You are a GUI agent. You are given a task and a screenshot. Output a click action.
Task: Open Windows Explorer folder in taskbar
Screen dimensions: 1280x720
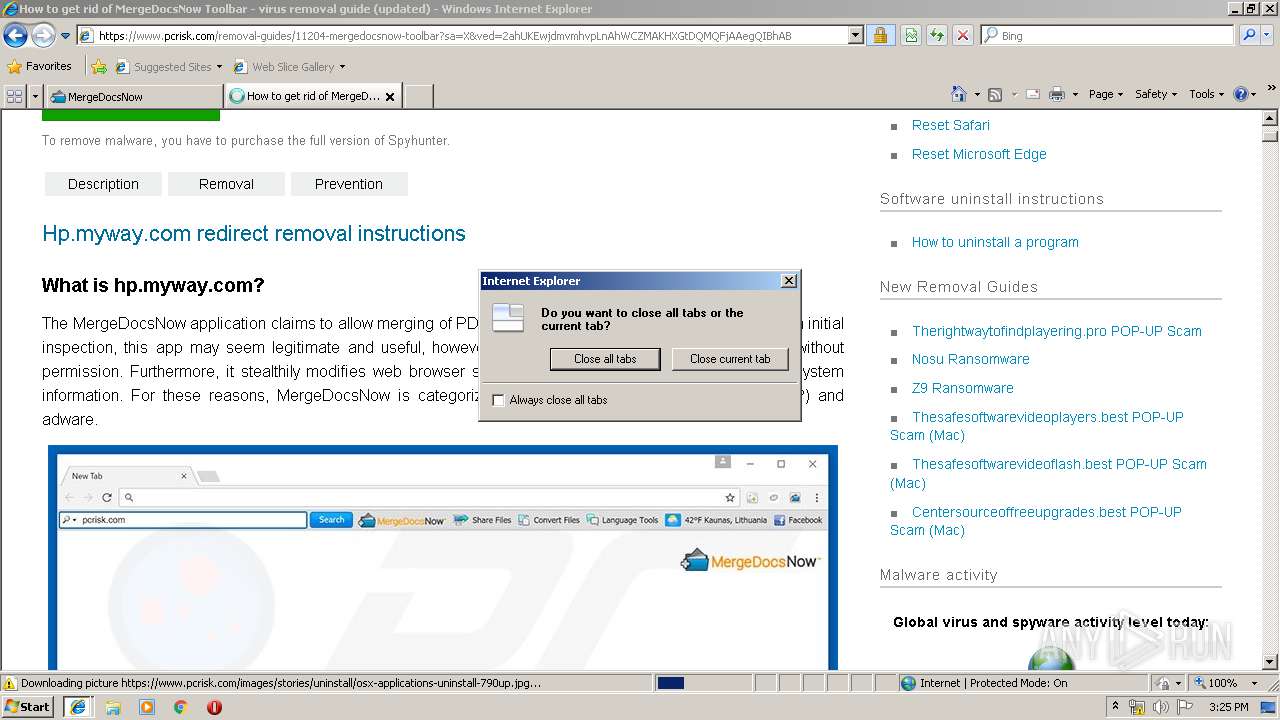tap(113, 707)
